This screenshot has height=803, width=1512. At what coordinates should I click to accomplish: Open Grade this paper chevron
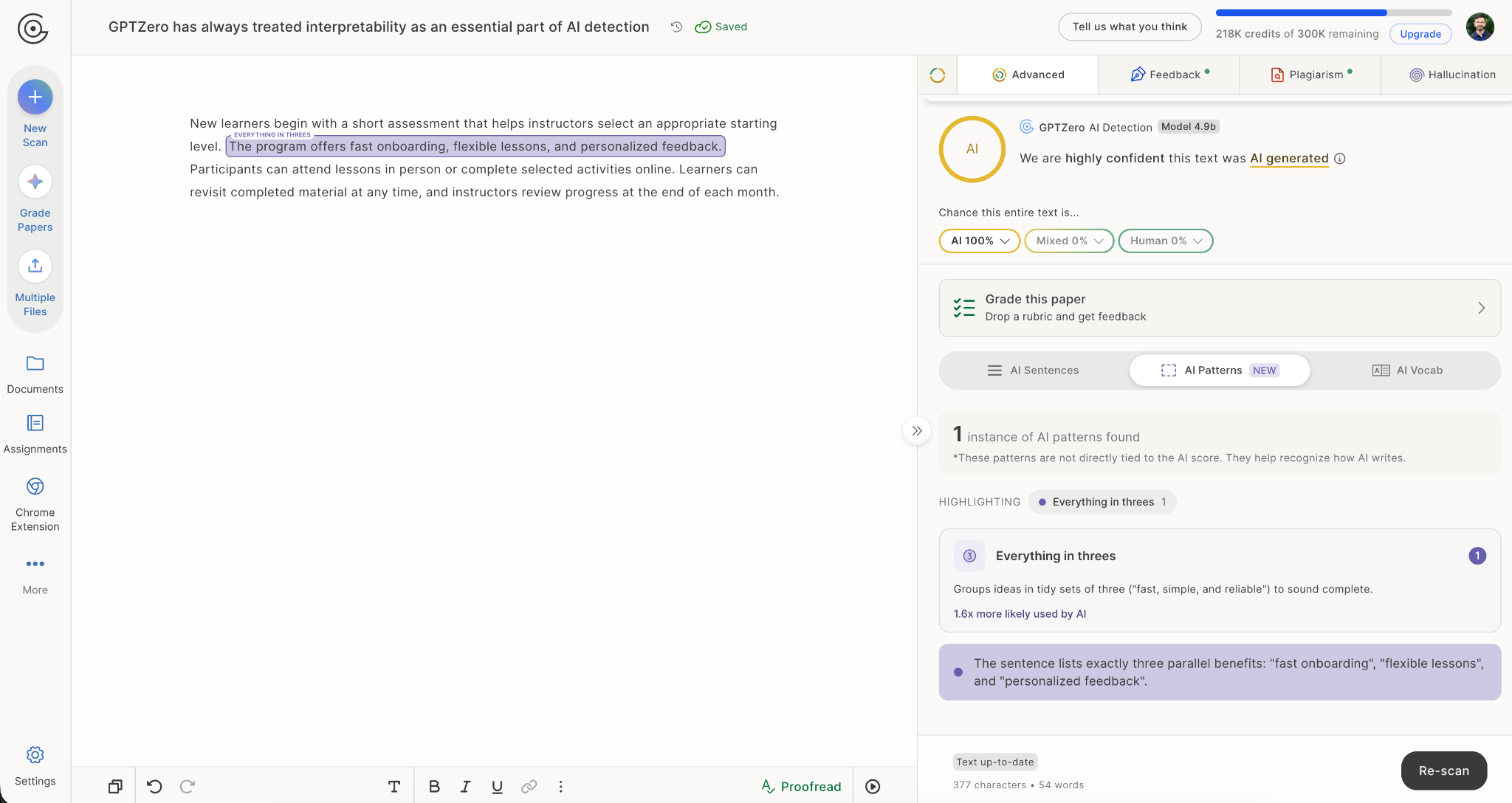(x=1481, y=308)
